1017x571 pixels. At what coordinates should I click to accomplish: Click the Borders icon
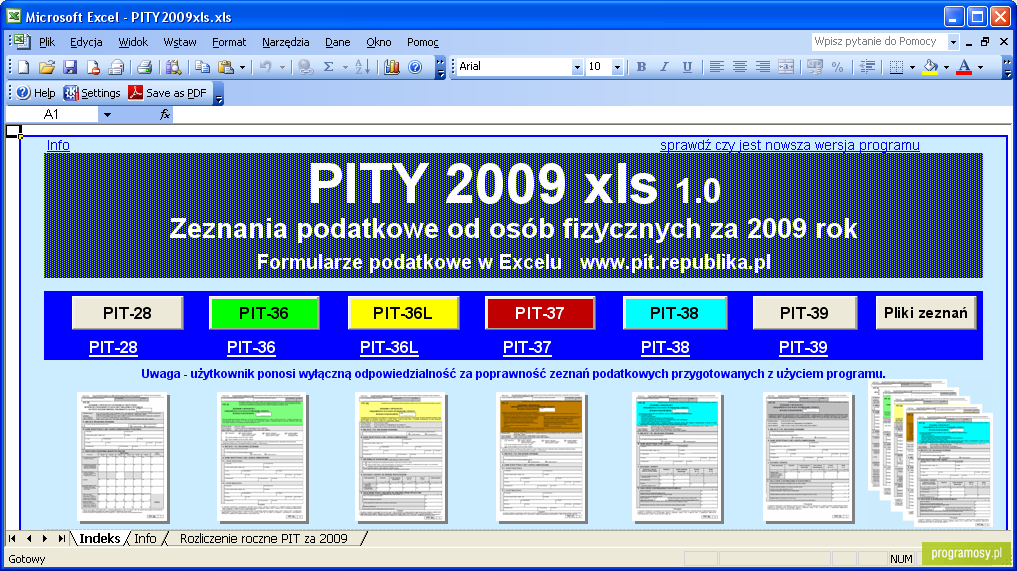pyautogui.click(x=896, y=67)
